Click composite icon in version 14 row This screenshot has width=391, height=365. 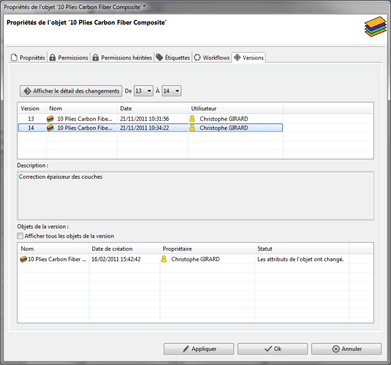(x=50, y=128)
